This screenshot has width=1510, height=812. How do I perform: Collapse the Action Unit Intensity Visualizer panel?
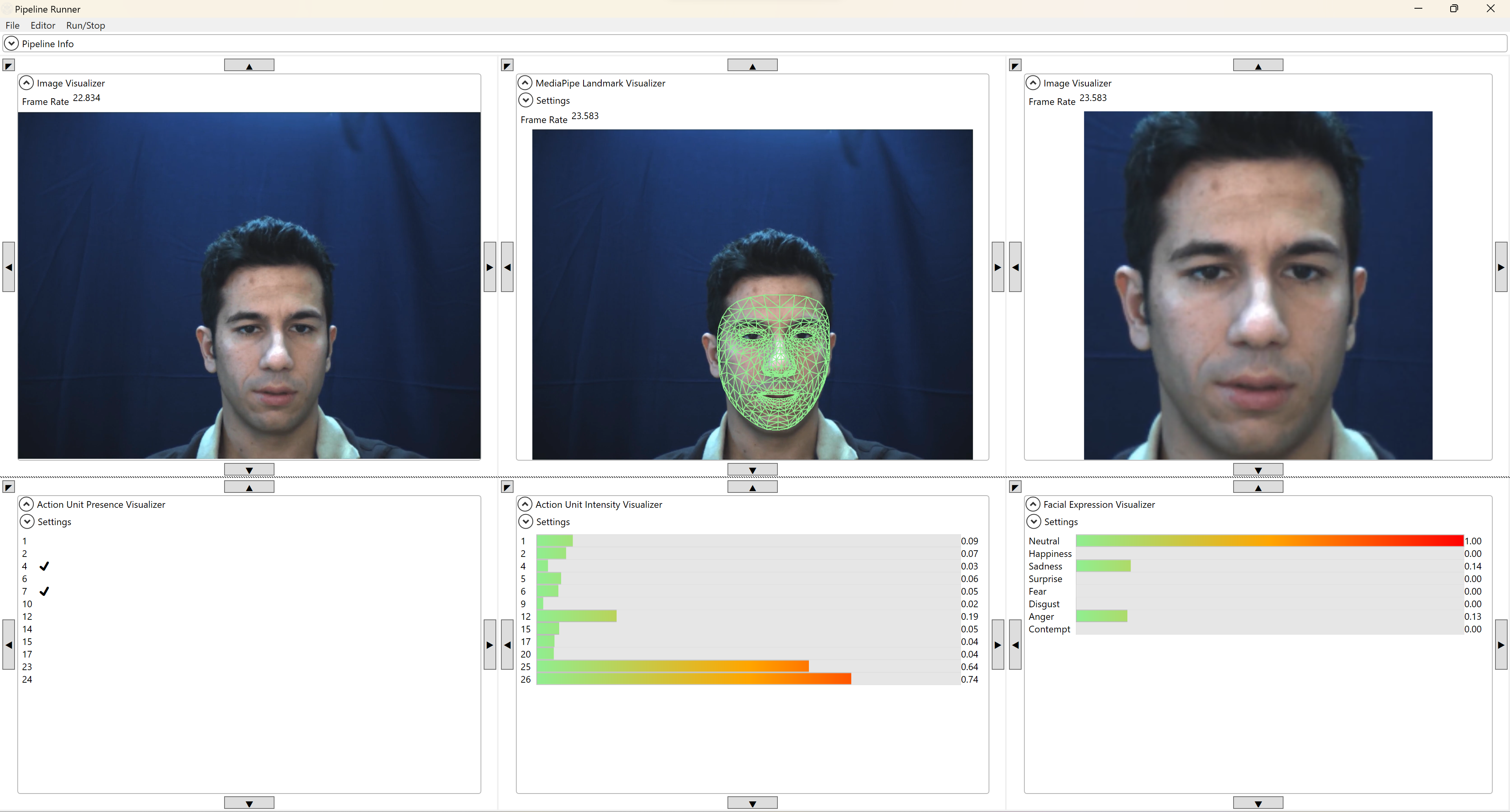[x=525, y=504]
